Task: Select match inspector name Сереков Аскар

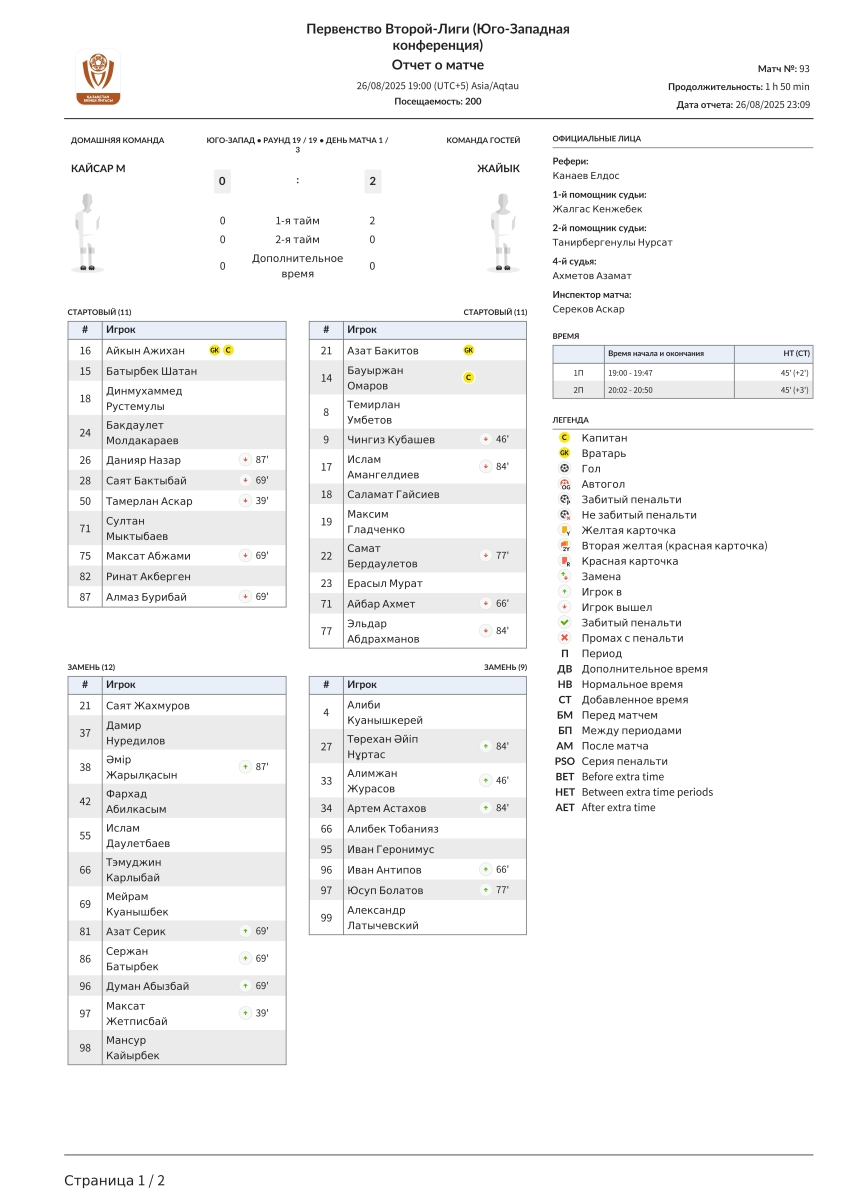Action: [x=588, y=309]
